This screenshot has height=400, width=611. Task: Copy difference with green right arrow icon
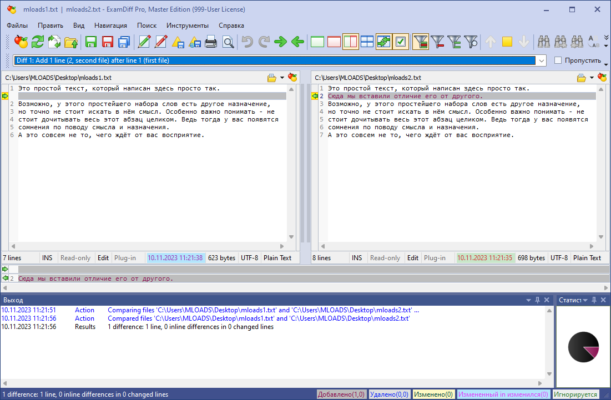point(281,42)
